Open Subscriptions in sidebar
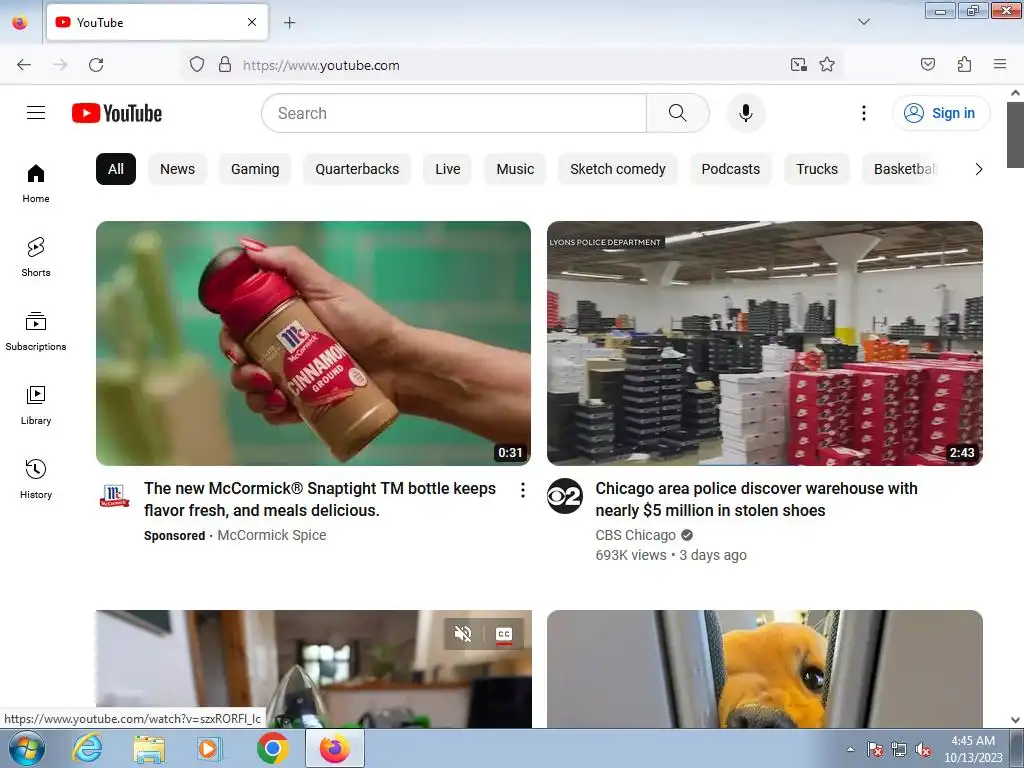The height and width of the screenshot is (768, 1024). coord(36,332)
